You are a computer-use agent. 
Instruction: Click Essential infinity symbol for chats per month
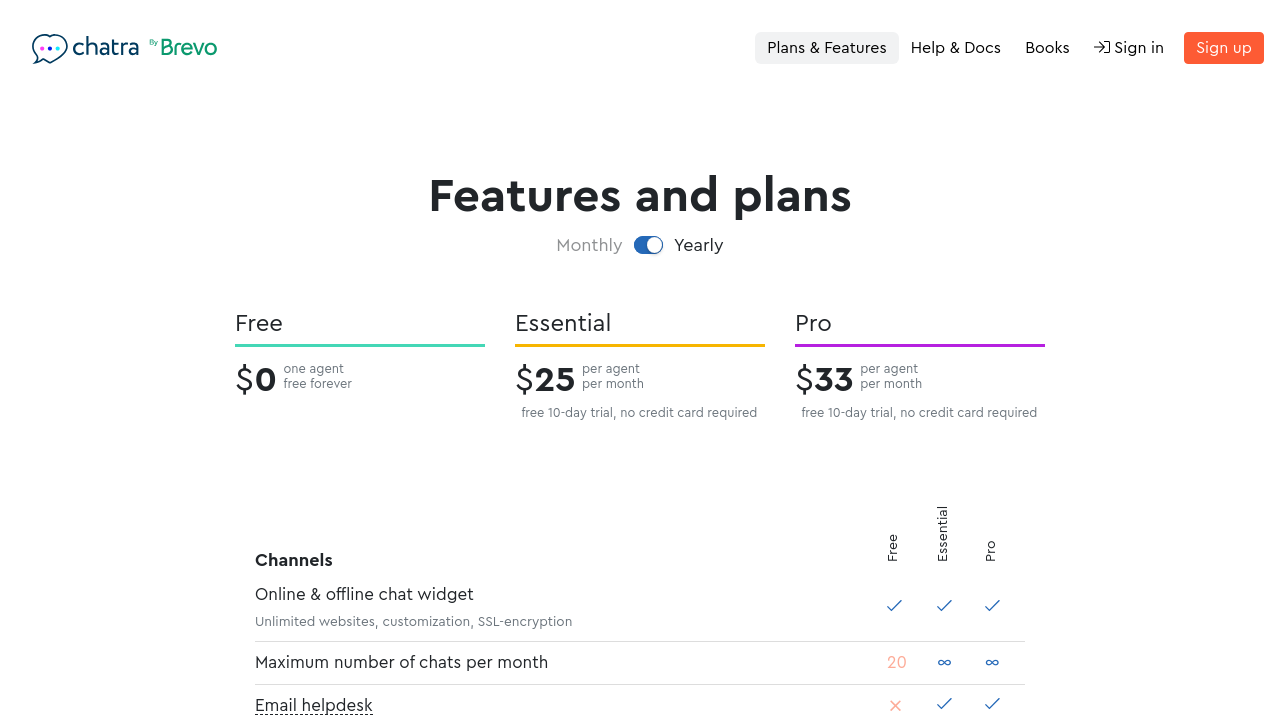coord(944,662)
